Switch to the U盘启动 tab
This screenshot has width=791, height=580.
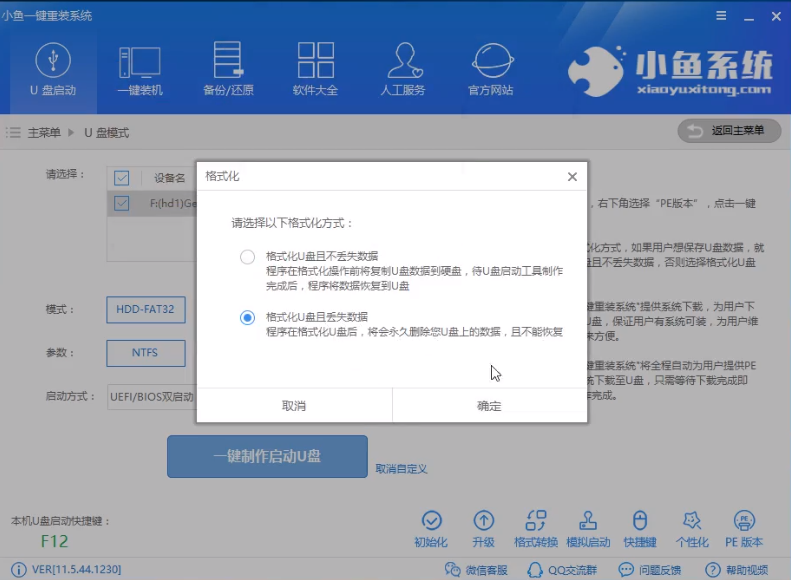52,69
